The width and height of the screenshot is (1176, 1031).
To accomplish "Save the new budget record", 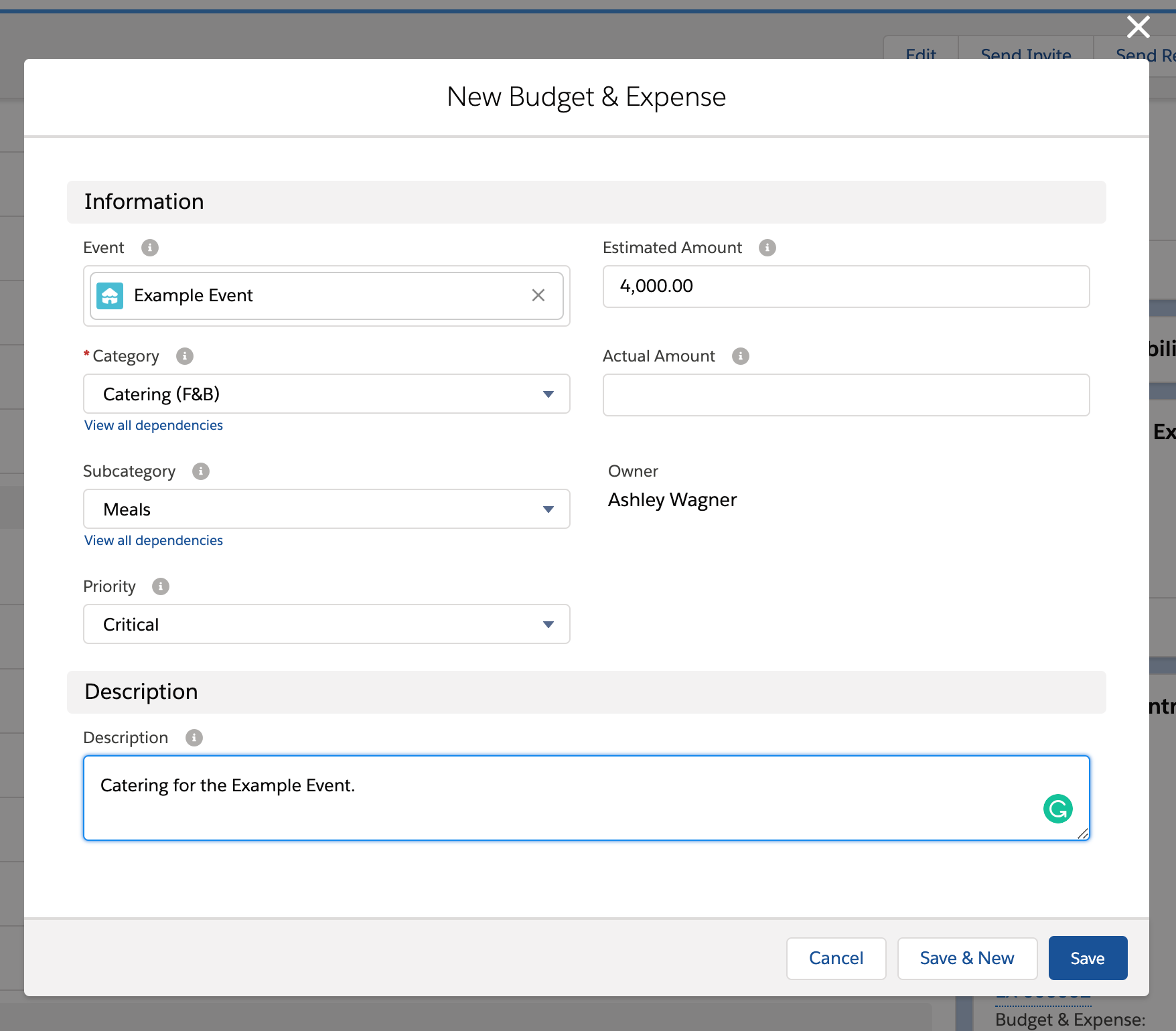I will [x=1088, y=958].
